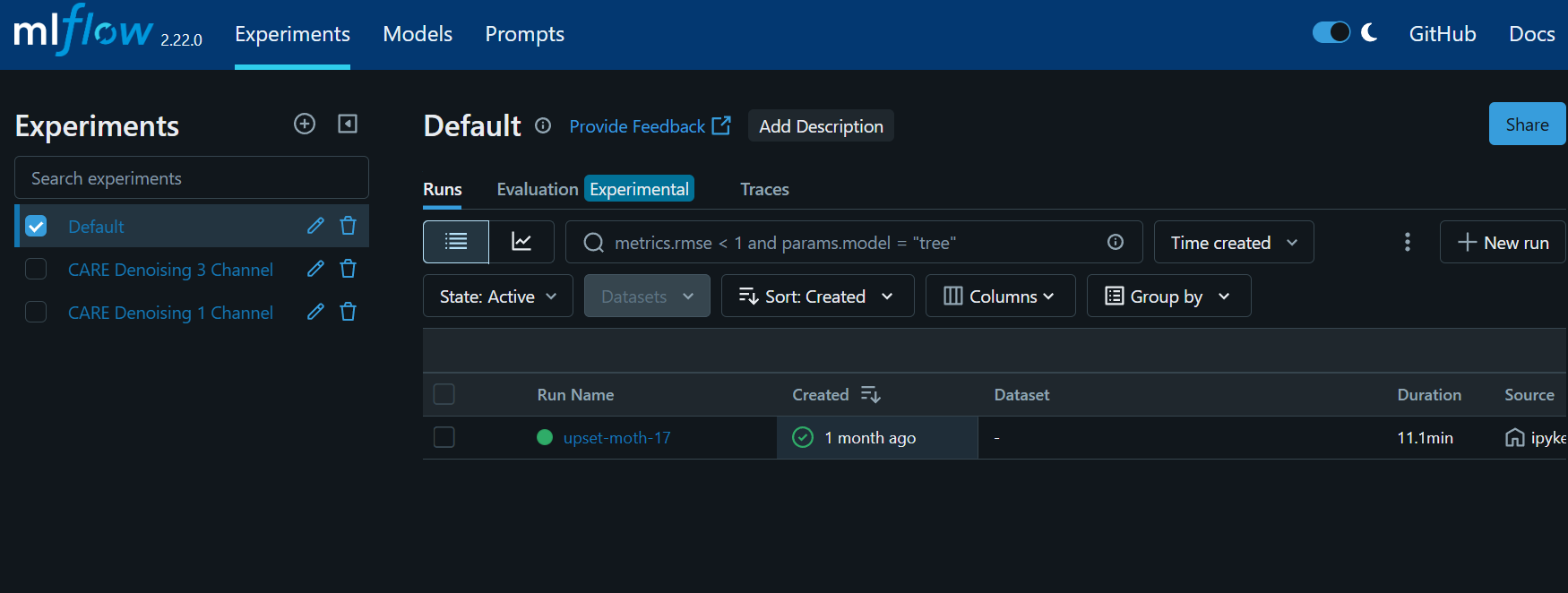Viewport: 1568px width, 593px height.
Task: Delete CARE Denoising 3 Channel experiment
Action: (349, 269)
